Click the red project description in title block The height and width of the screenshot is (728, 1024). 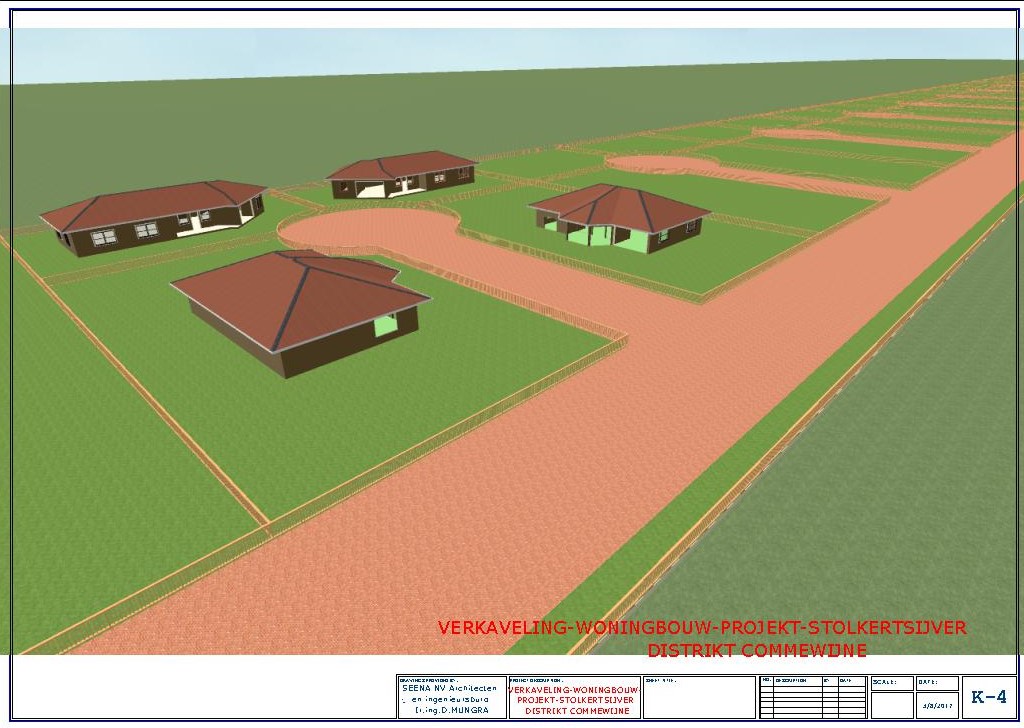573,700
